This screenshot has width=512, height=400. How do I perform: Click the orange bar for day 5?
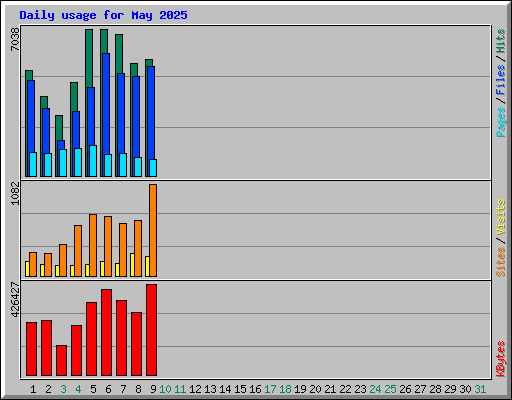(93, 245)
